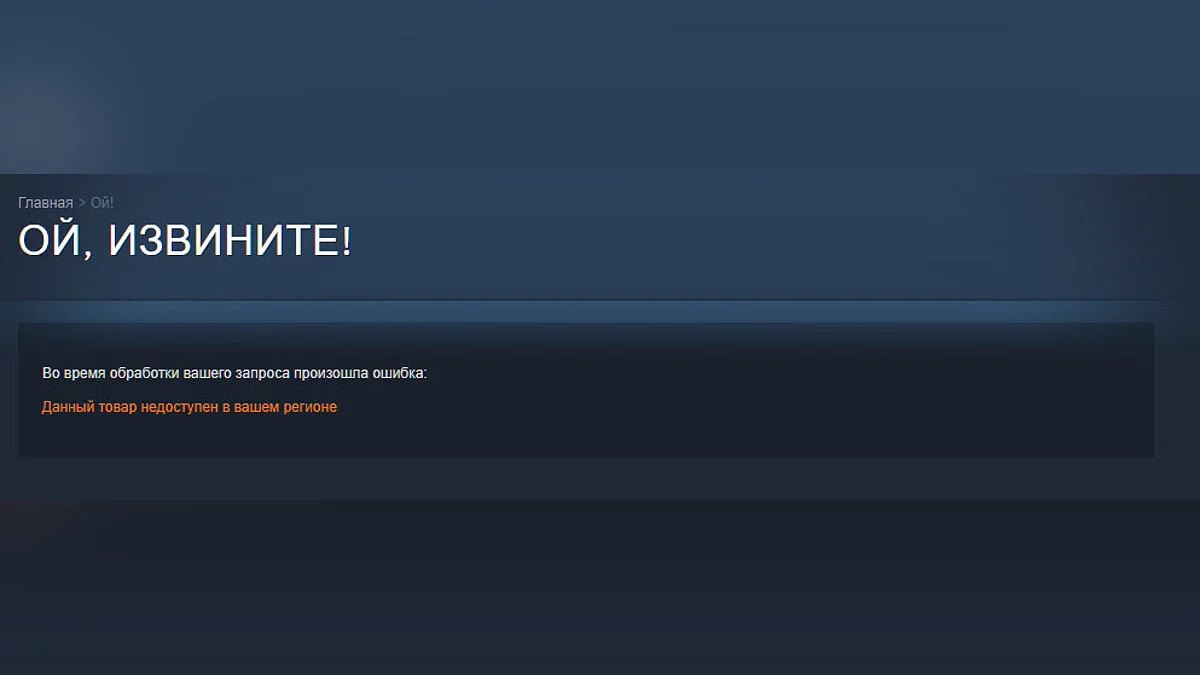
Task: Click the word ошибка: in white text
Action: [398, 373]
